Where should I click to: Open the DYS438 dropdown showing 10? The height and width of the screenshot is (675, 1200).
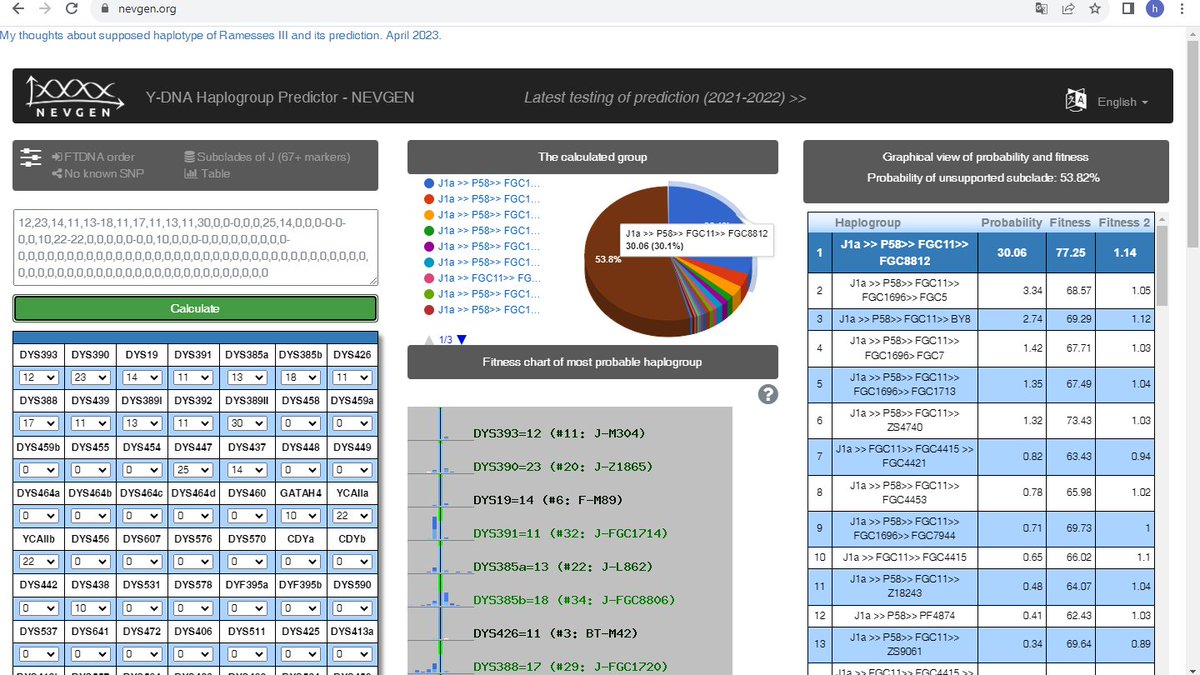click(90, 607)
